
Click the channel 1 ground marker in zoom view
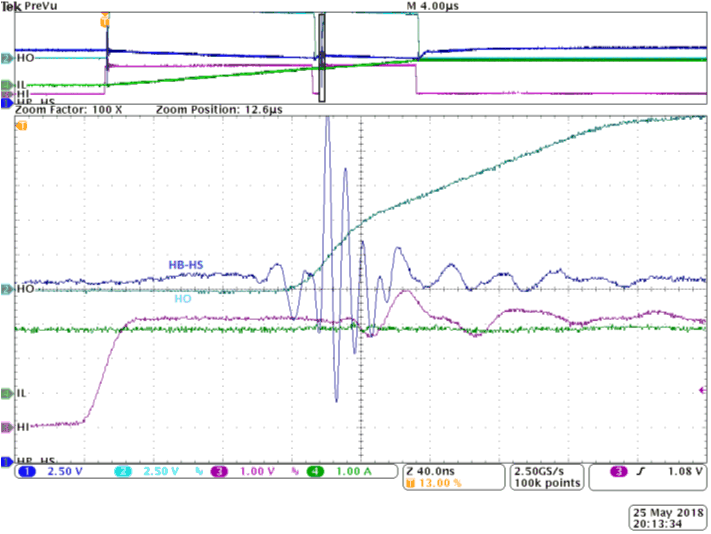pos(7,462)
